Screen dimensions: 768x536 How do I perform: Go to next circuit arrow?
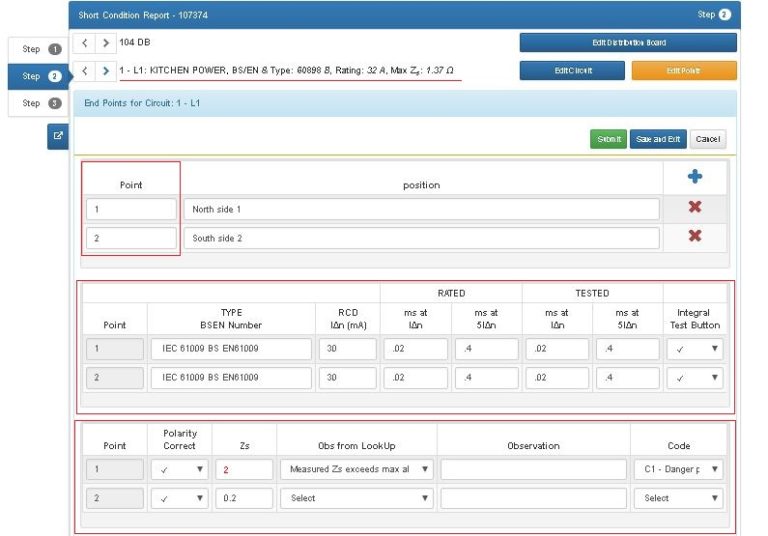(106, 71)
